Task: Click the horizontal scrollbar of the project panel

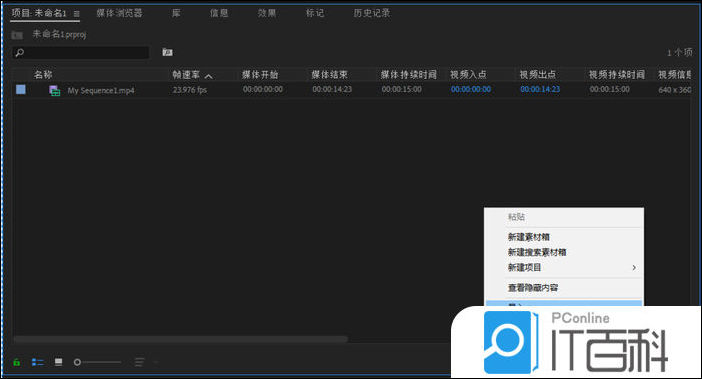Action: pyautogui.click(x=180, y=339)
